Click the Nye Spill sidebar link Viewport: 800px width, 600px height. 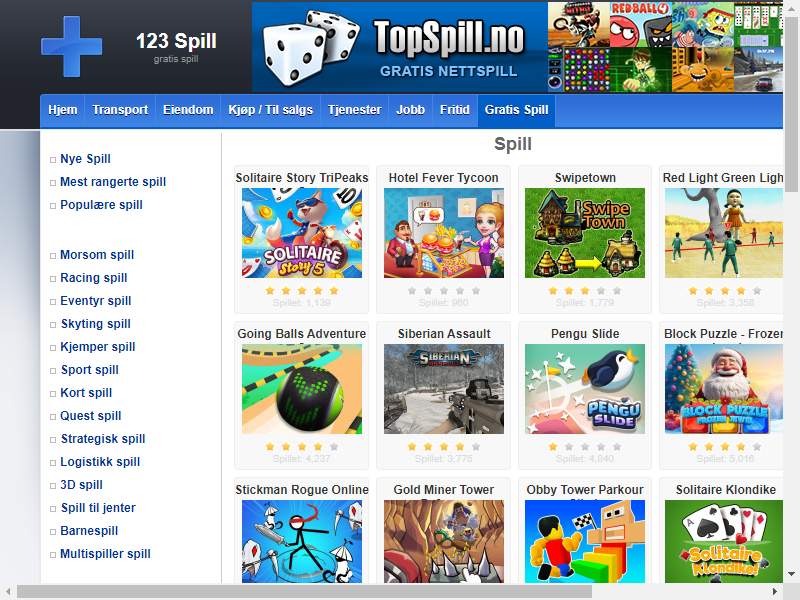click(x=85, y=159)
